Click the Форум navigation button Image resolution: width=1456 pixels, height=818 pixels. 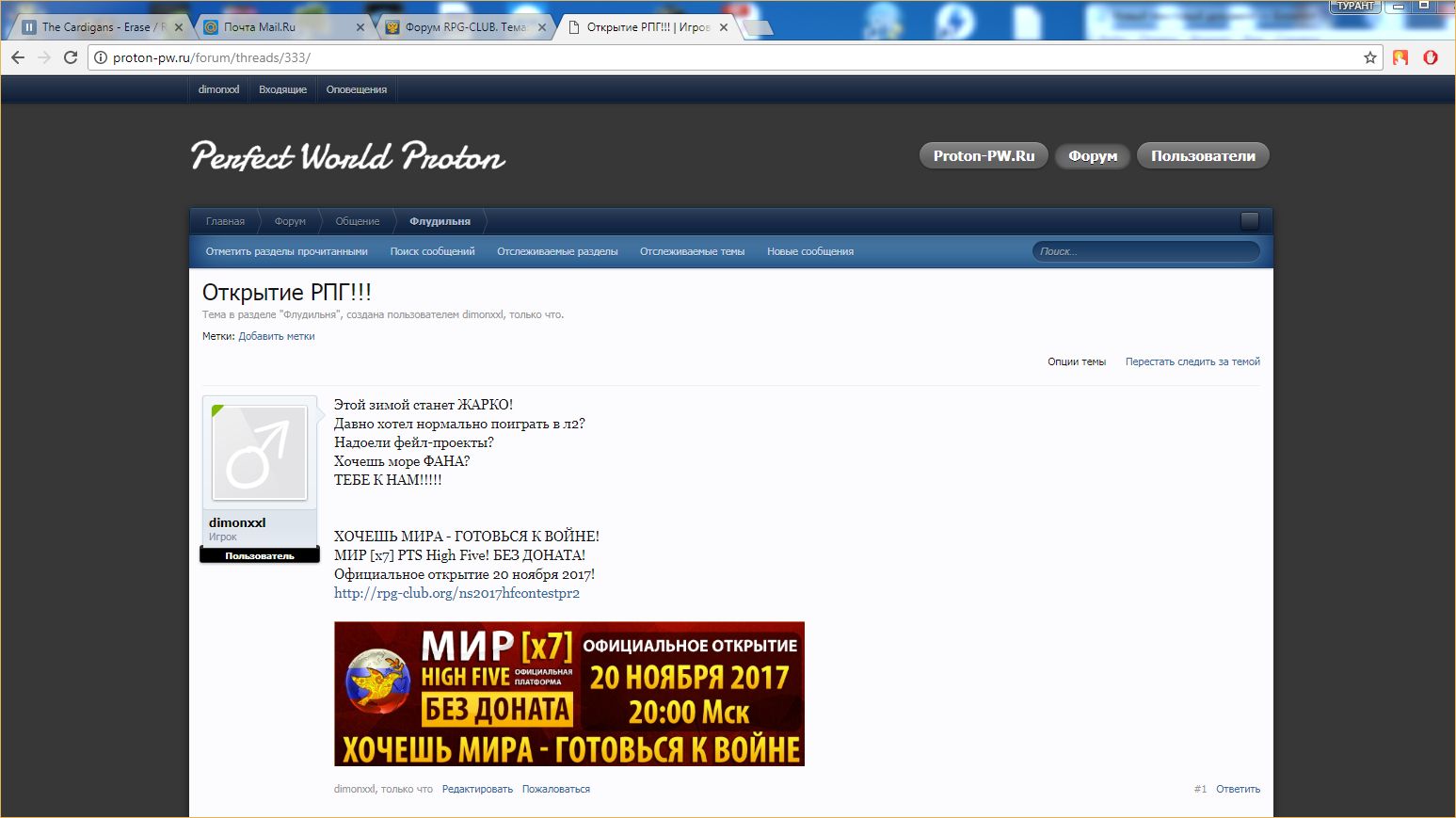(1093, 156)
